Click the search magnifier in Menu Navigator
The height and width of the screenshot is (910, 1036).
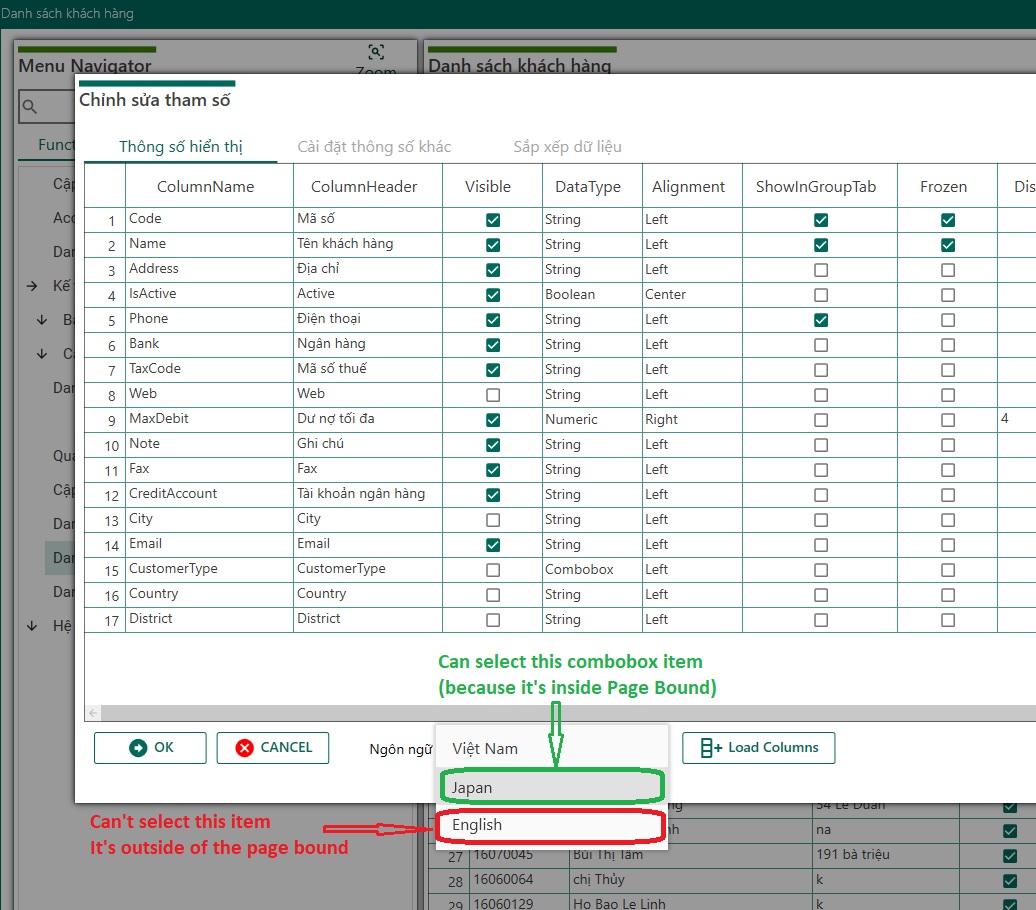[x=30, y=106]
